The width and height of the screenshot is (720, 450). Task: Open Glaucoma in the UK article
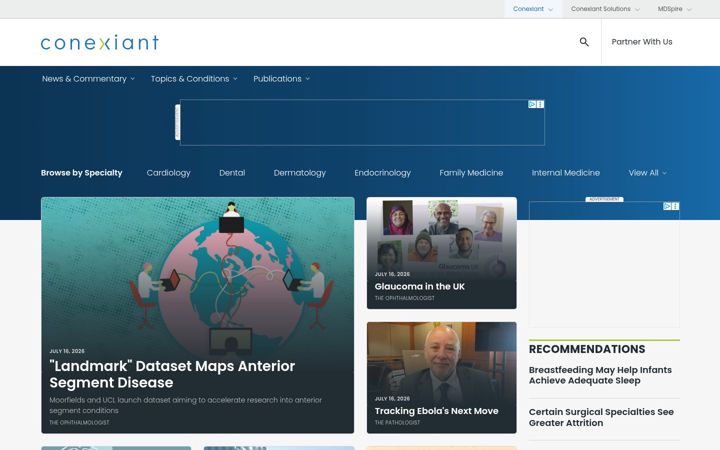pyautogui.click(x=420, y=287)
